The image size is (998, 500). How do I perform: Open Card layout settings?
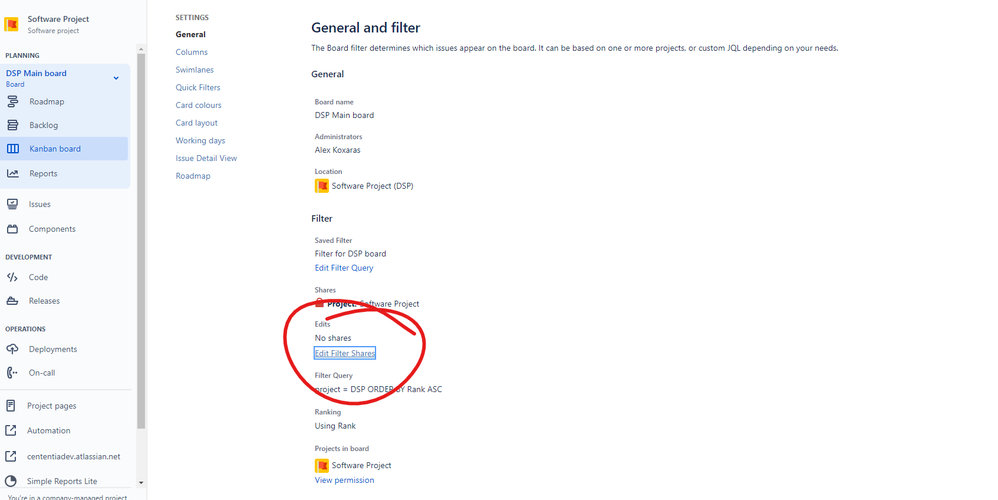coord(197,123)
